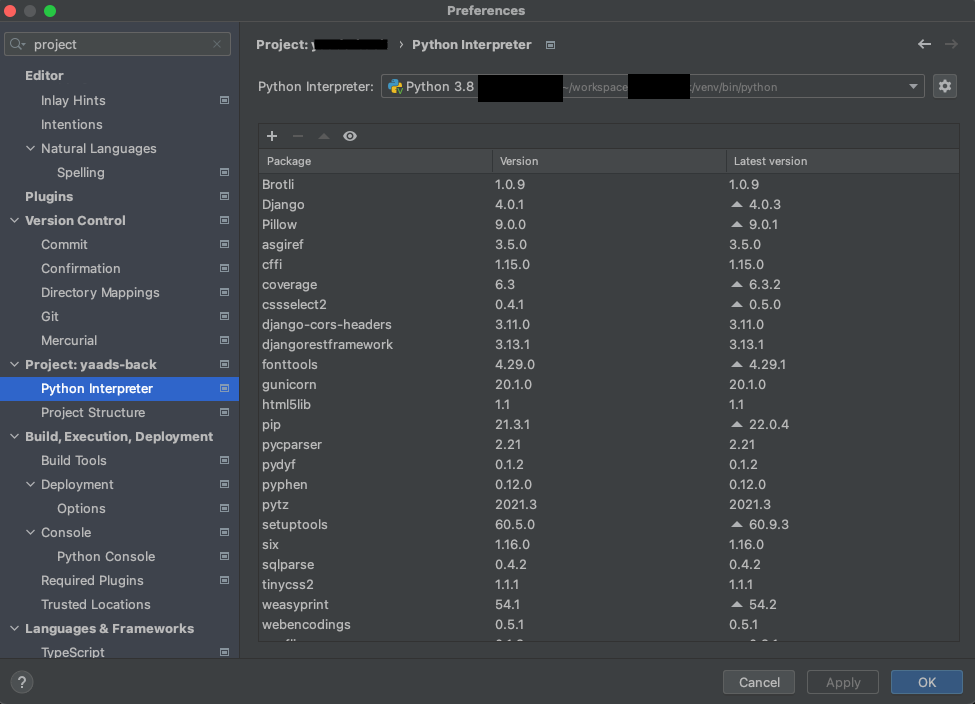Click the back navigation arrow
The image size is (975, 704).
tap(924, 44)
